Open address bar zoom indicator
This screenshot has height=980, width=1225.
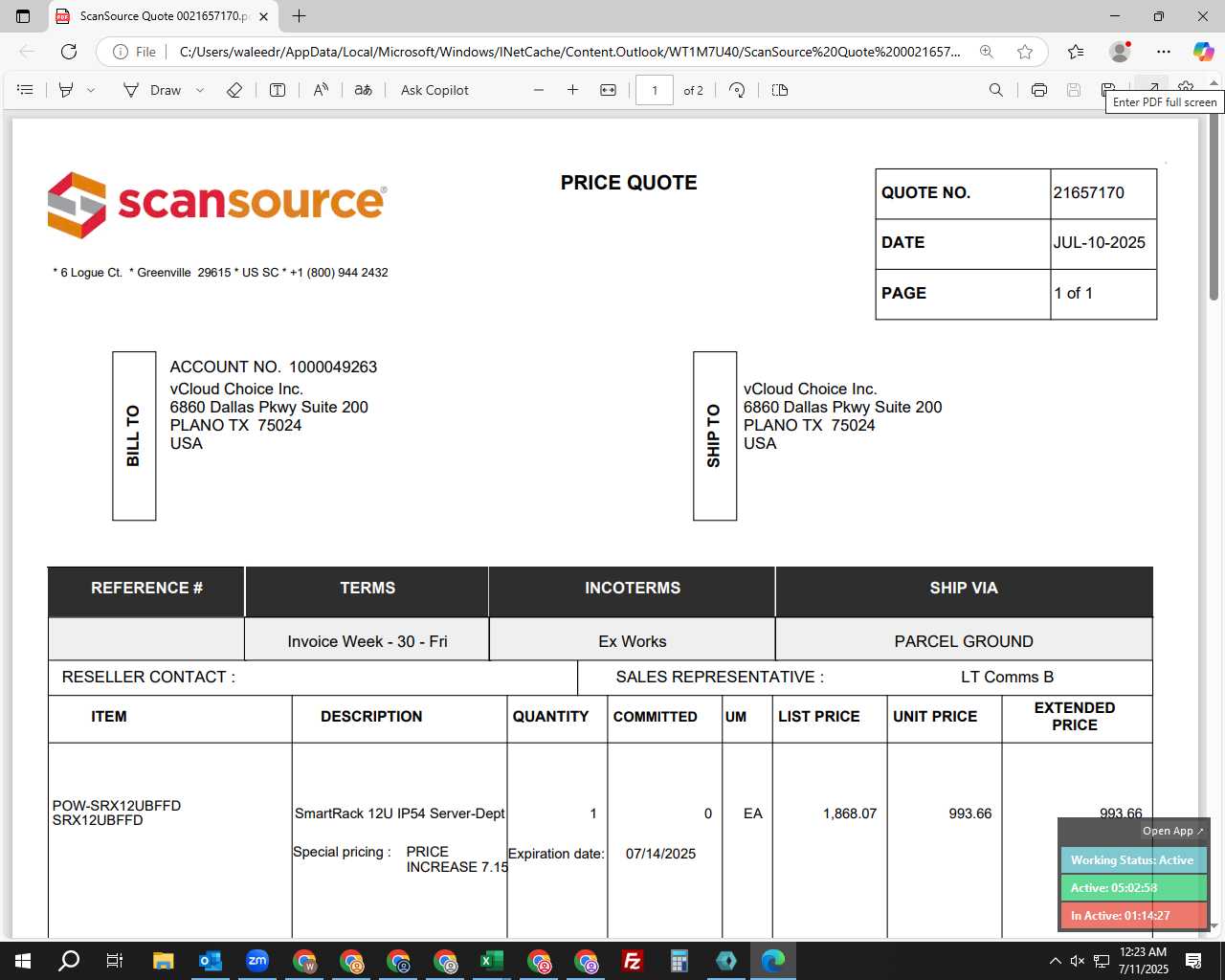pos(987,52)
